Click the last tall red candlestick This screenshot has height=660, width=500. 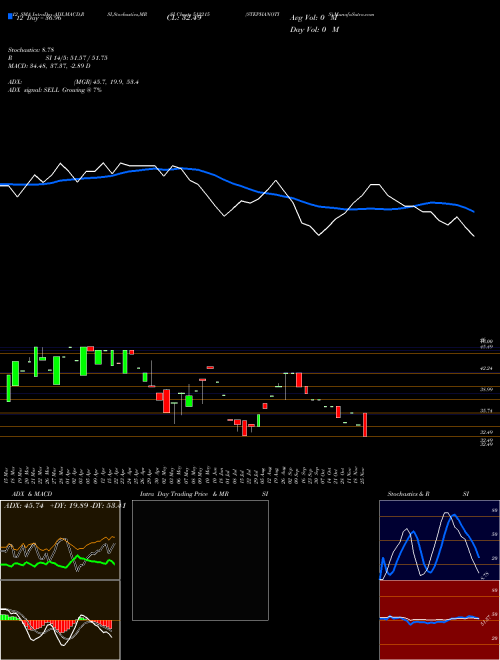[x=365, y=425]
